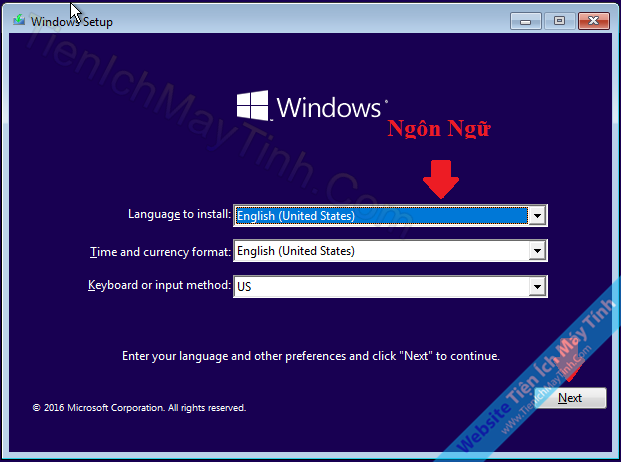
Task: Open the Keyboard or input method dropdown arrow
Action: [x=537, y=286]
